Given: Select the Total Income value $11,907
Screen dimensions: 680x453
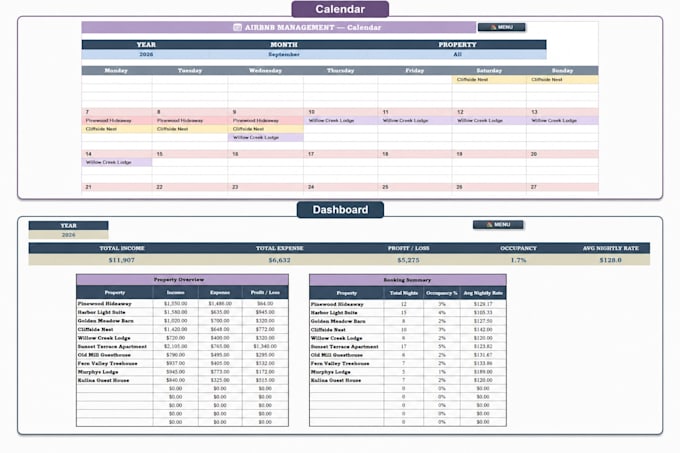Looking at the screenshot, I should (x=122, y=260).
